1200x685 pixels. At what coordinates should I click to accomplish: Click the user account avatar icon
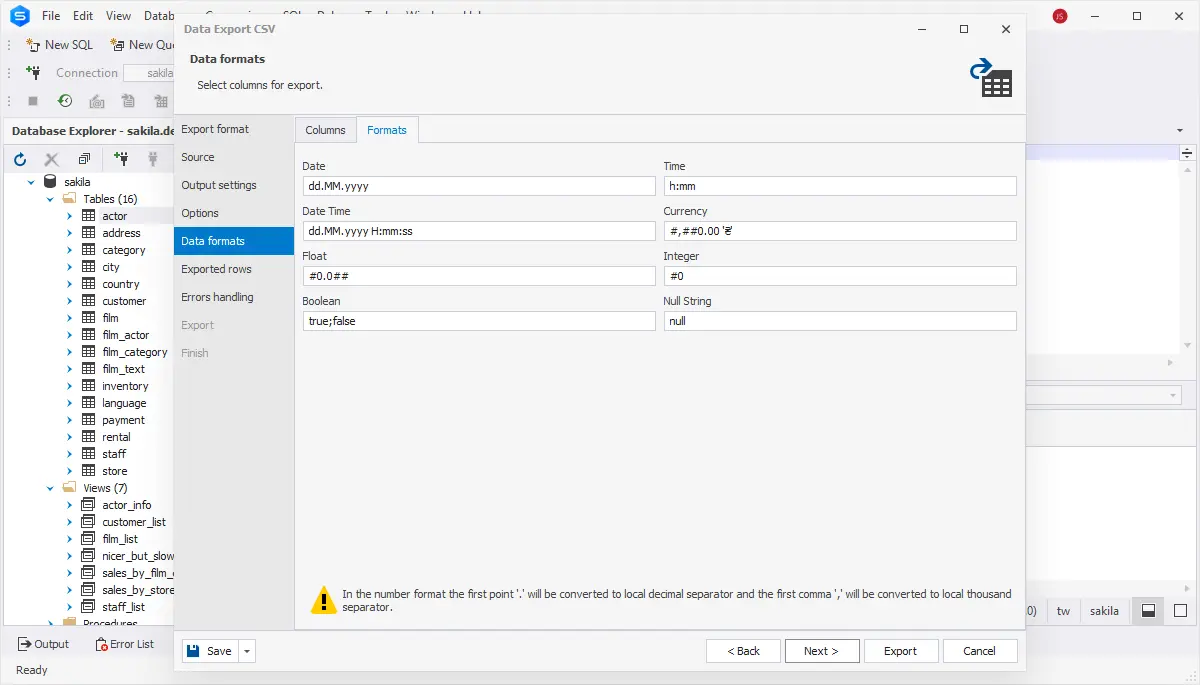coord(1060,16)
